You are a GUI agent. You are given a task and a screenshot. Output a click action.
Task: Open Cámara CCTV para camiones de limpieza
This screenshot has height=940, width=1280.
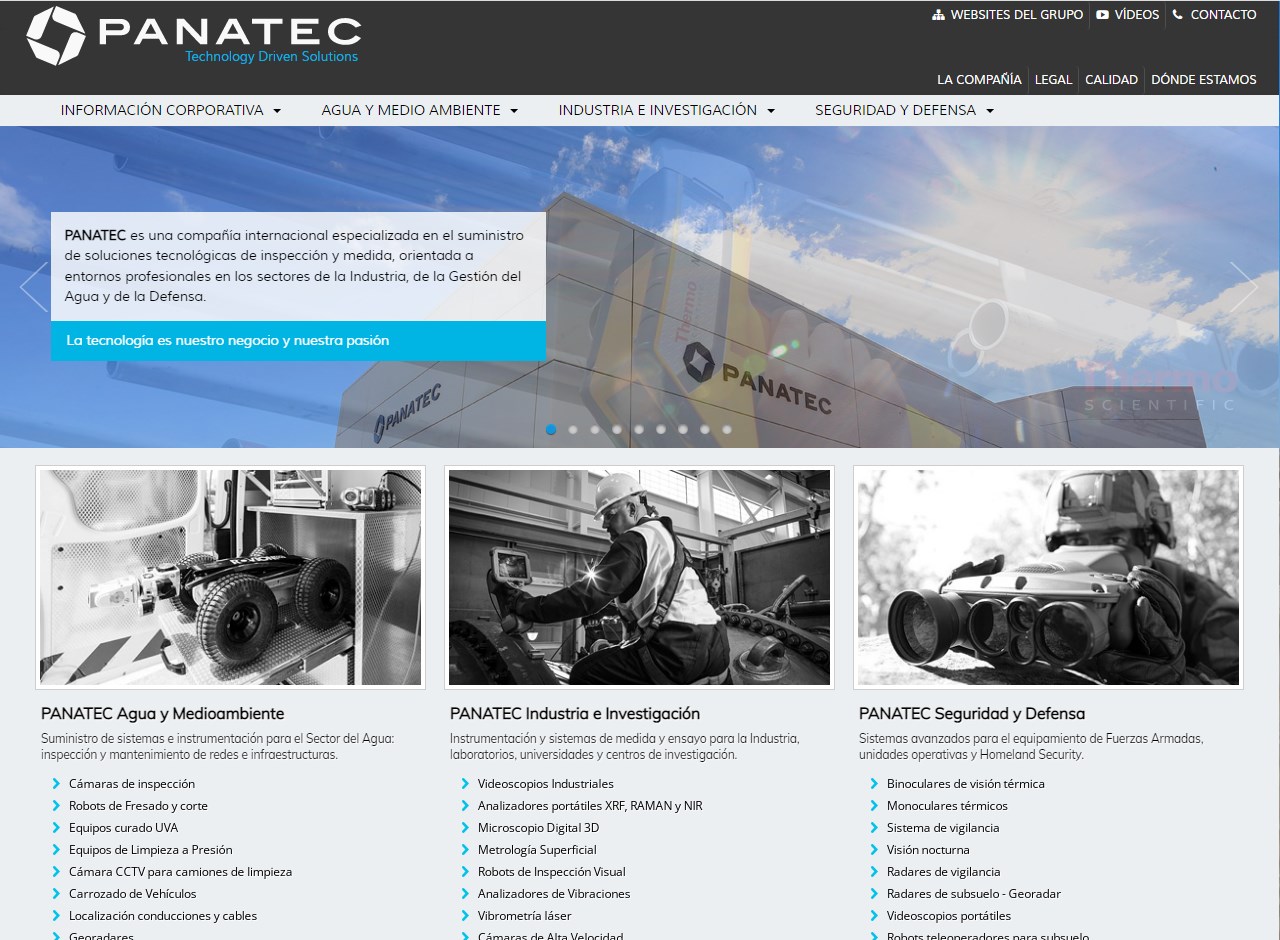click(180, 872)
